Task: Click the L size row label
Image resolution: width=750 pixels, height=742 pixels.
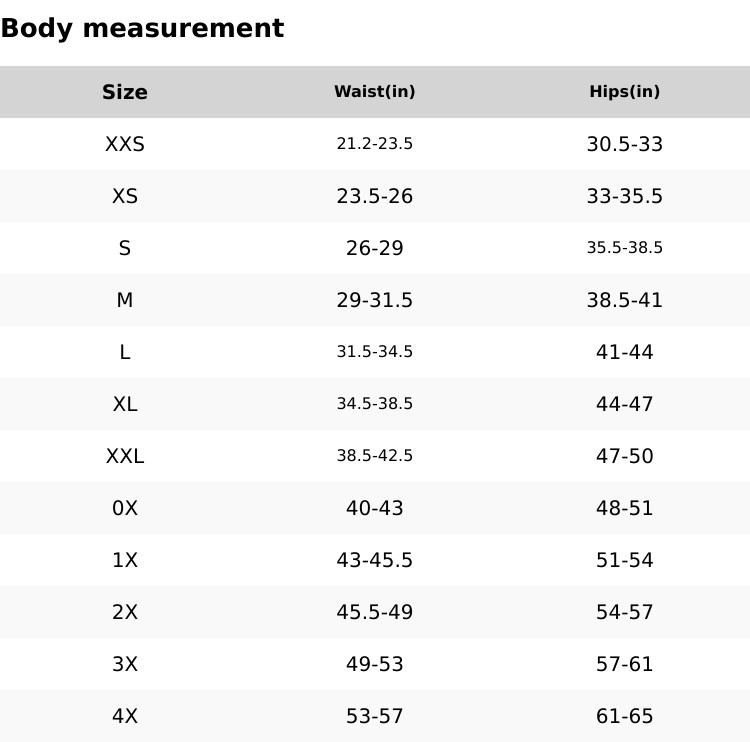Action: (125, 352)
